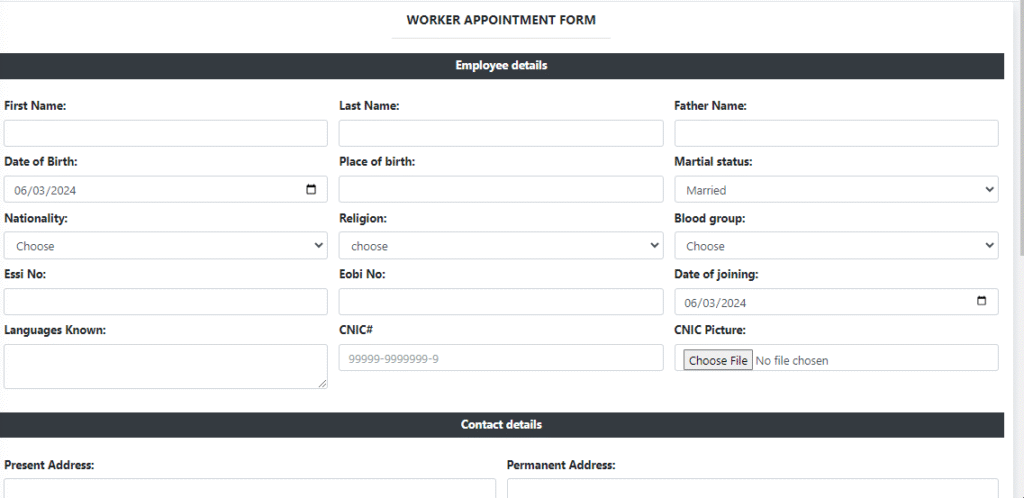Select the Father Name text box
This screenshot has height=498, width=1024.
836,133
